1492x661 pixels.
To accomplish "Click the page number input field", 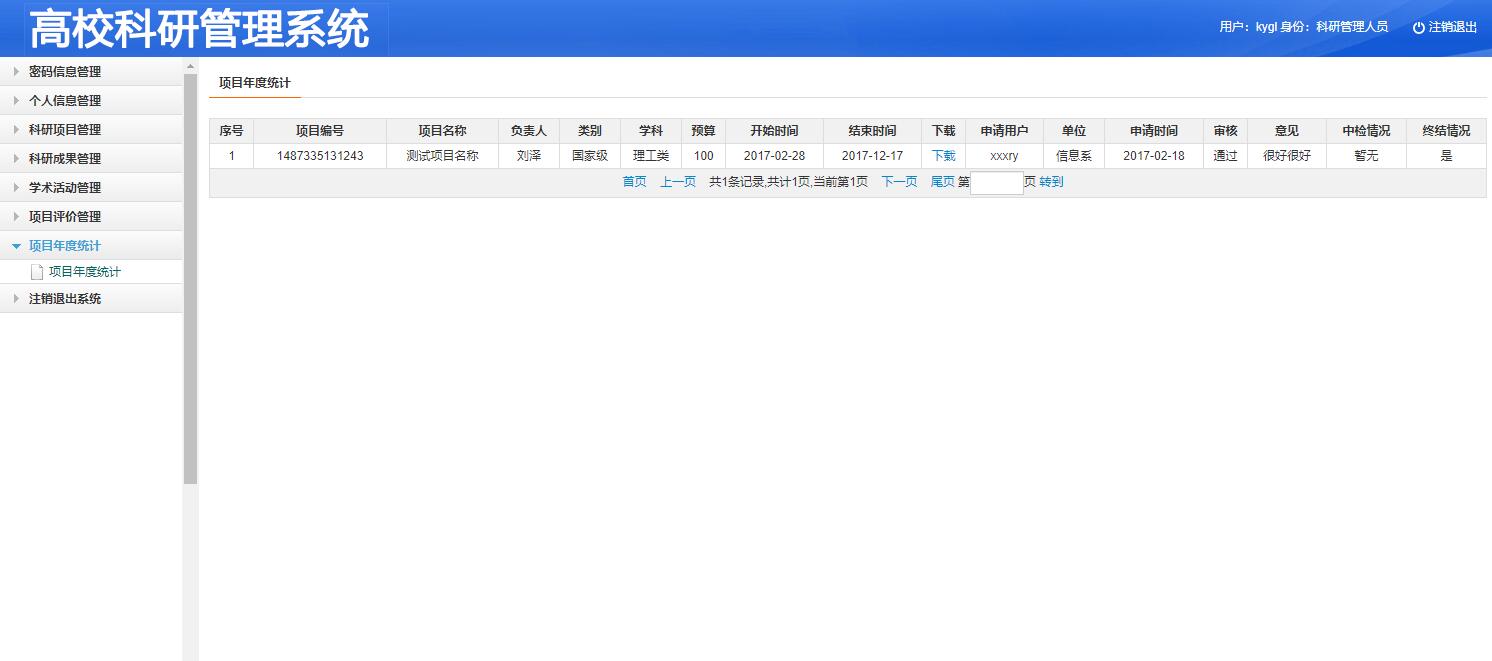I will tap(996, 183).
